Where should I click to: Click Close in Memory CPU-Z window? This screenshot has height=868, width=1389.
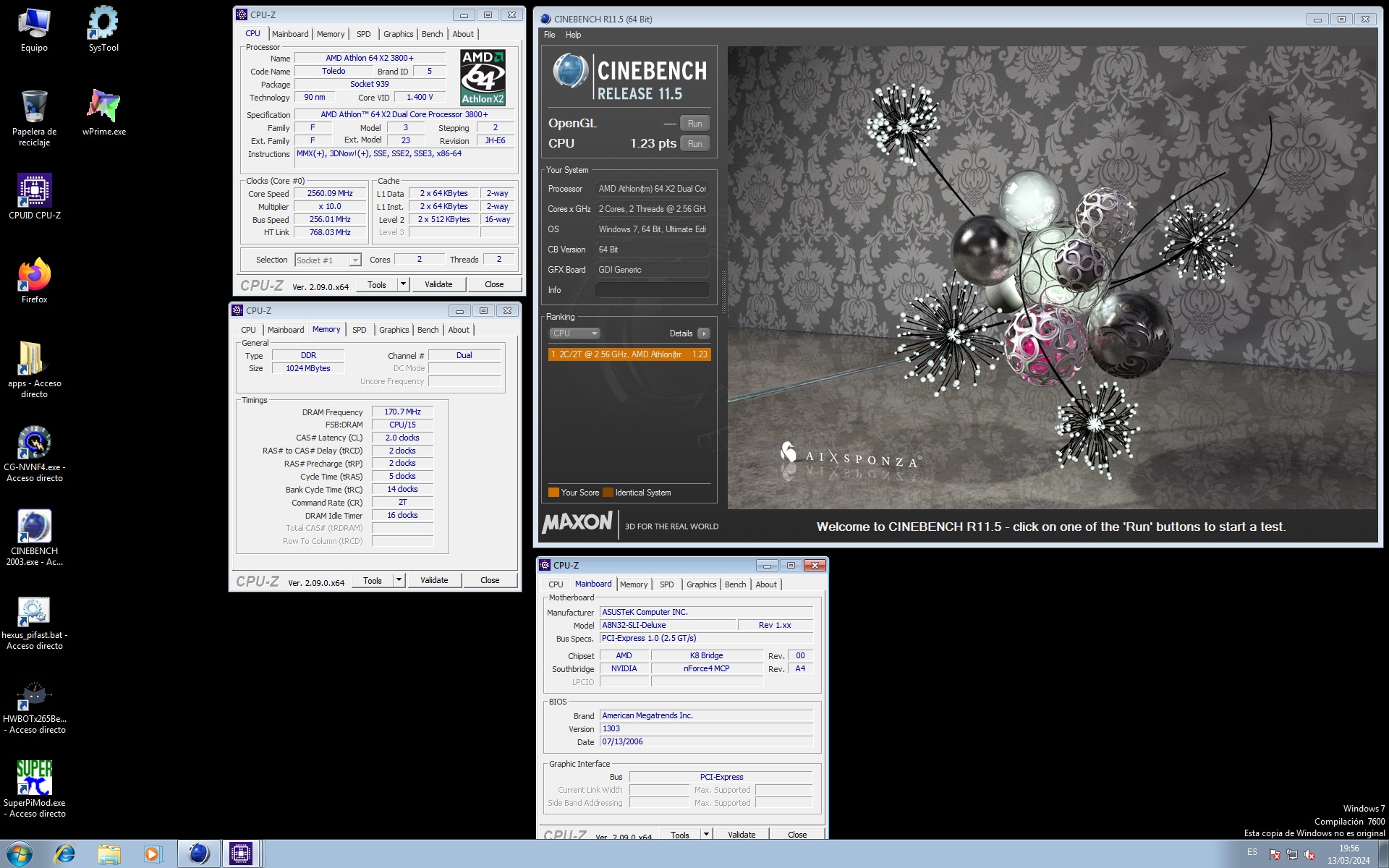(490, 580)
